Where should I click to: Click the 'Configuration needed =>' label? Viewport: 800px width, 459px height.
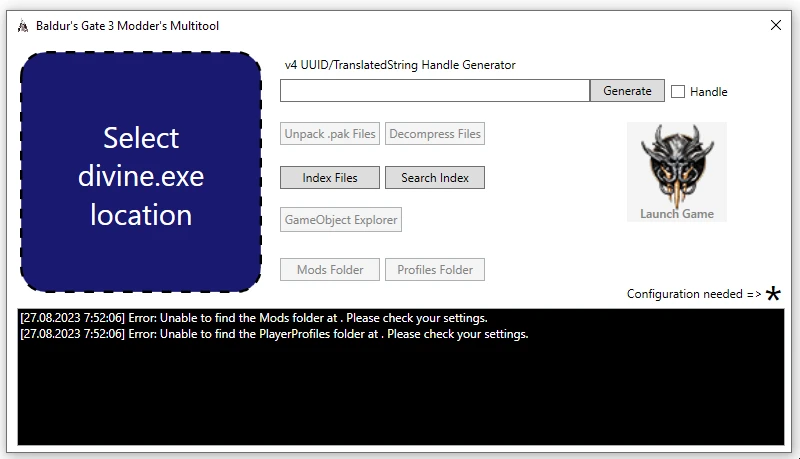pyautogui.click(x=694, y=294)
